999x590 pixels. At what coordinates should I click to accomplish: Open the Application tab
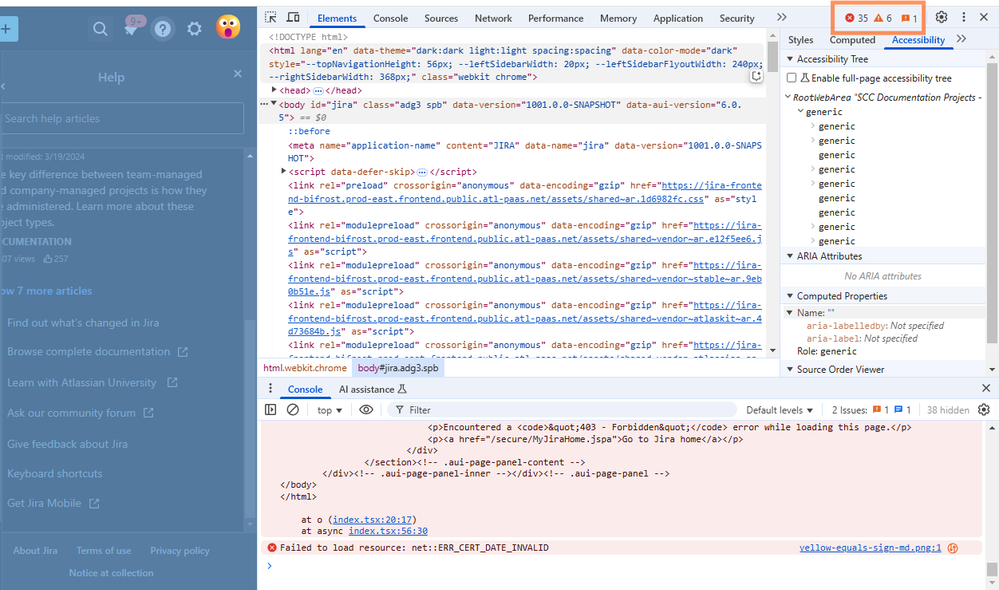678,18
